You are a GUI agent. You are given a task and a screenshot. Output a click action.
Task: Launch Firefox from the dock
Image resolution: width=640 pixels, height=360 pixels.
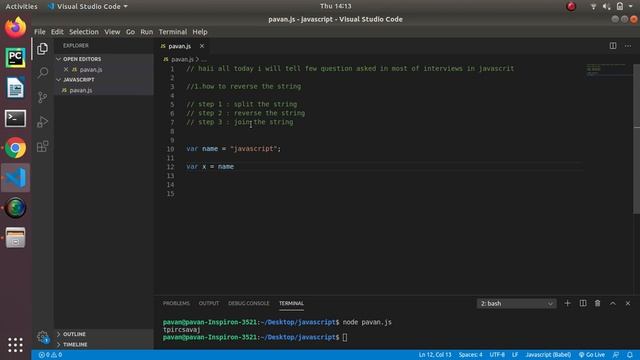tap(16, 27)
